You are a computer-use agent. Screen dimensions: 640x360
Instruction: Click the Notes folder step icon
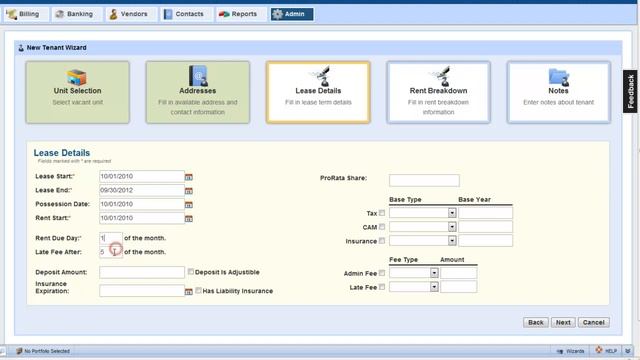pyautogui.click(x=559, y=77)
